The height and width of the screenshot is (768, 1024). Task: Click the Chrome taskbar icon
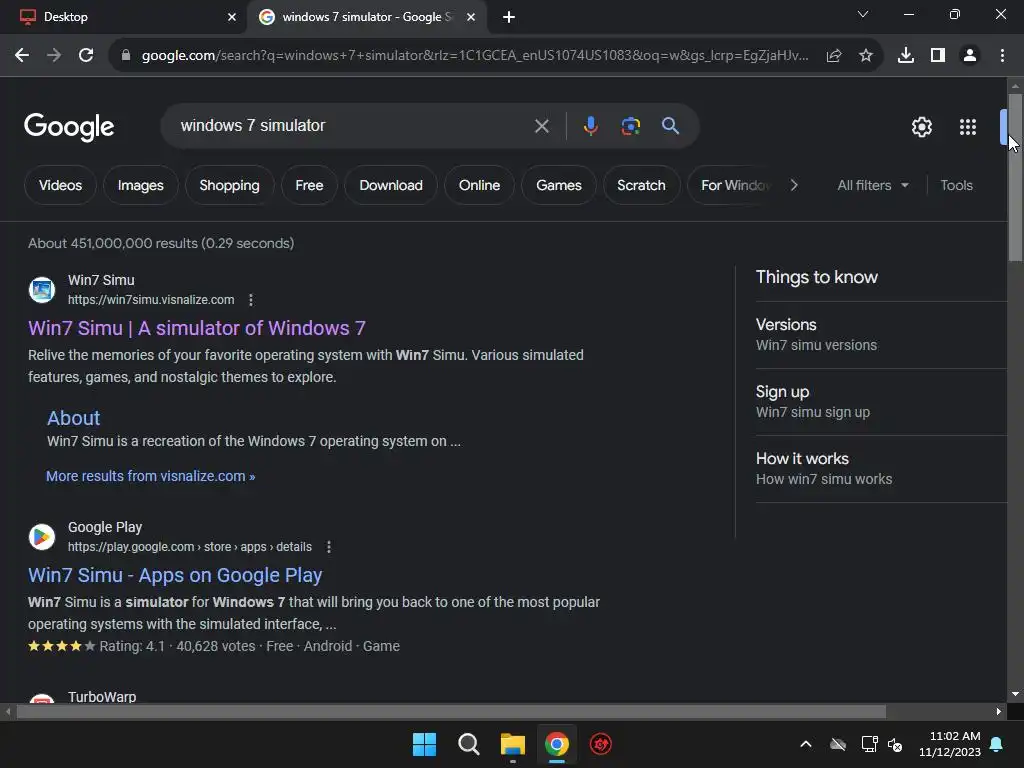pyautogui.click(x=556, y=744)
